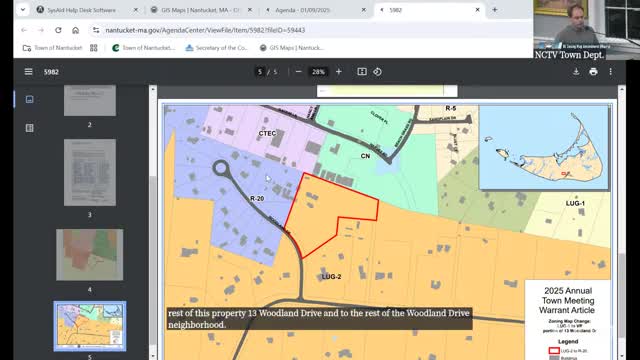Open a new browser tab

(495, 10)
